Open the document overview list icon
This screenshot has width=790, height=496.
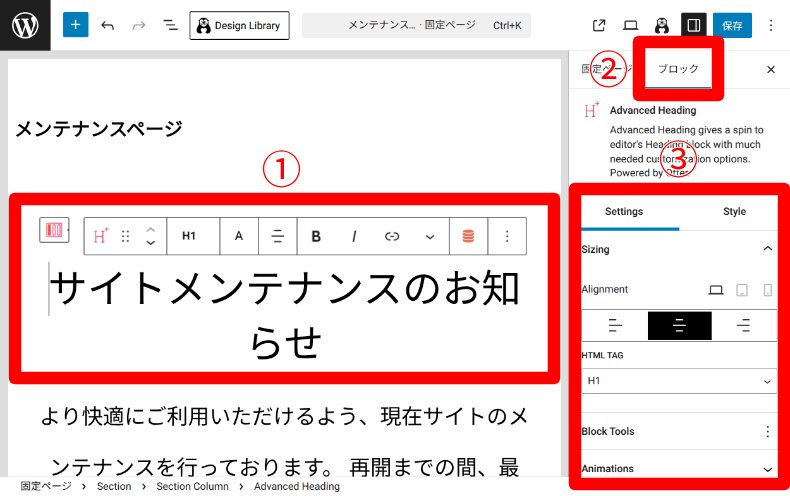170,25
